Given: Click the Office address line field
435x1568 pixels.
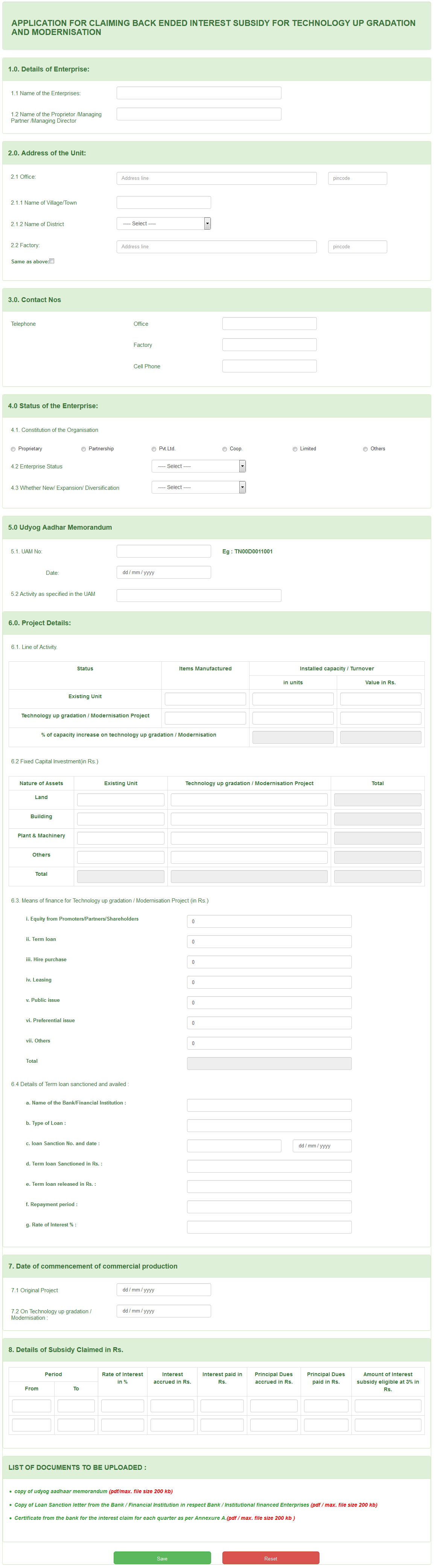Looking at the screenshot, I should click(216, 178).
